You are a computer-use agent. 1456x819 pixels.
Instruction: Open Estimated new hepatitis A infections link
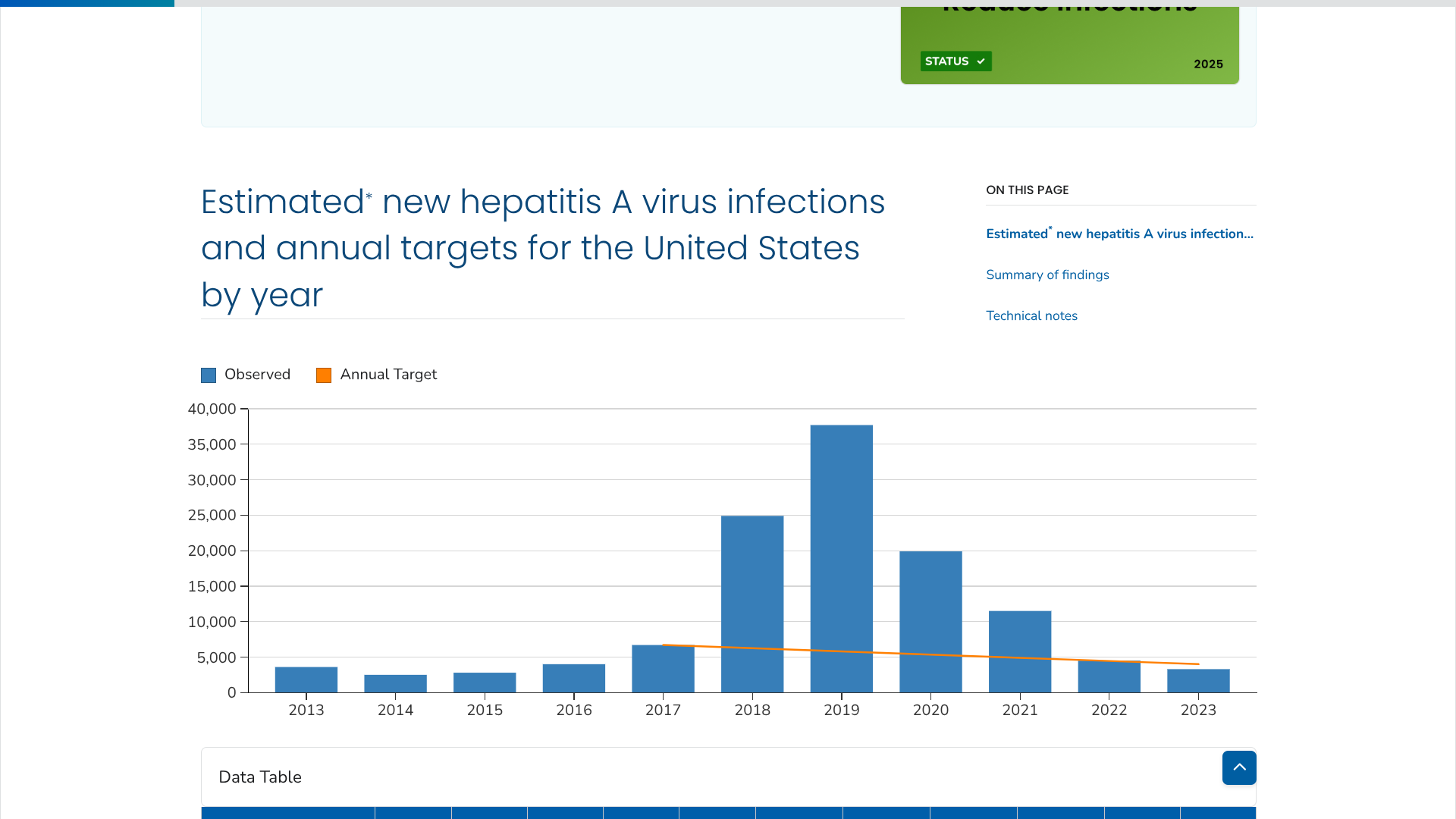[x=1119, y=234]
